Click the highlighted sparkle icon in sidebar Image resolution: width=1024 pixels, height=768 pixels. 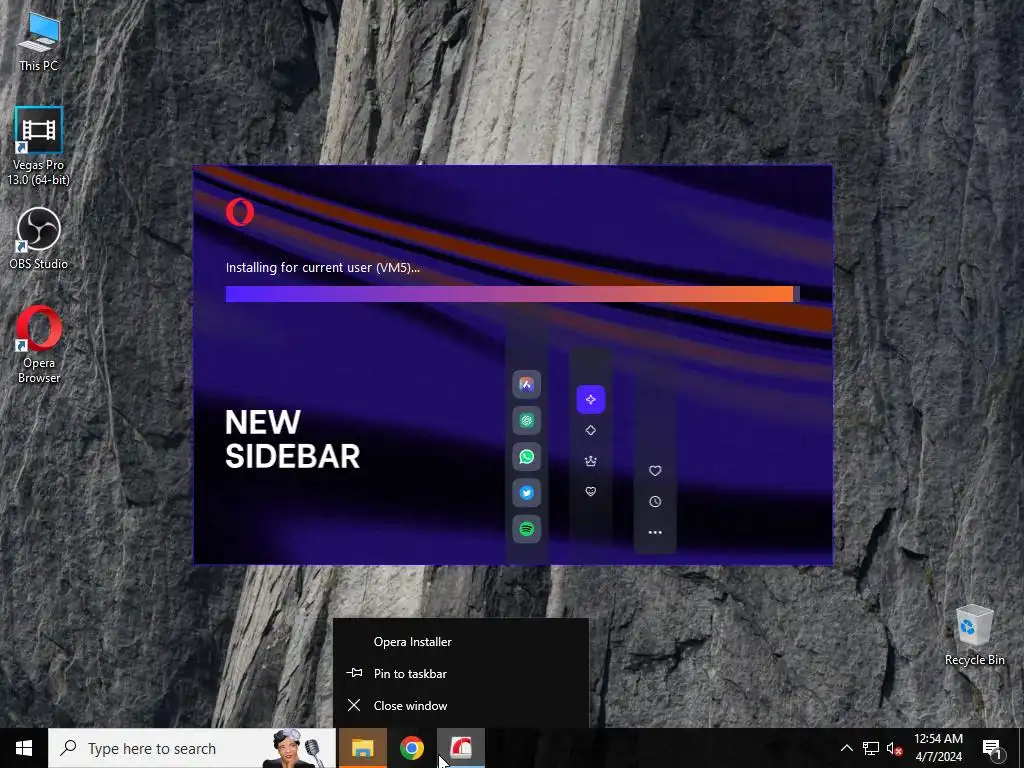590,399
